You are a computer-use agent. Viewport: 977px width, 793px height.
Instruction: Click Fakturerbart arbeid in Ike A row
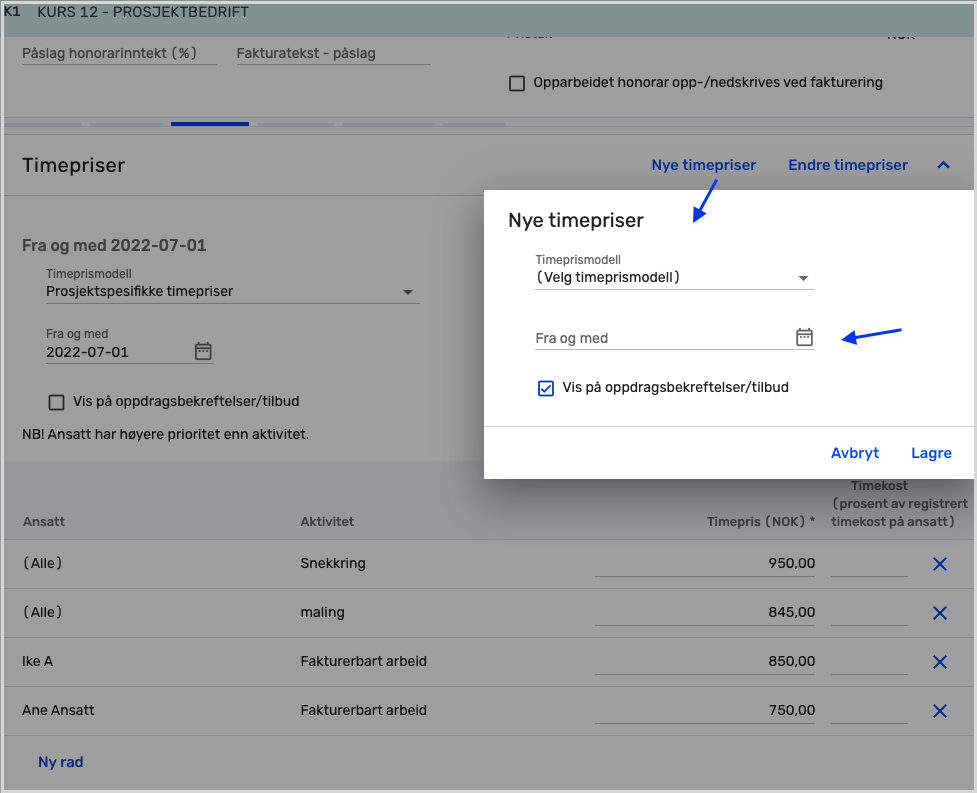click(363, 661)
